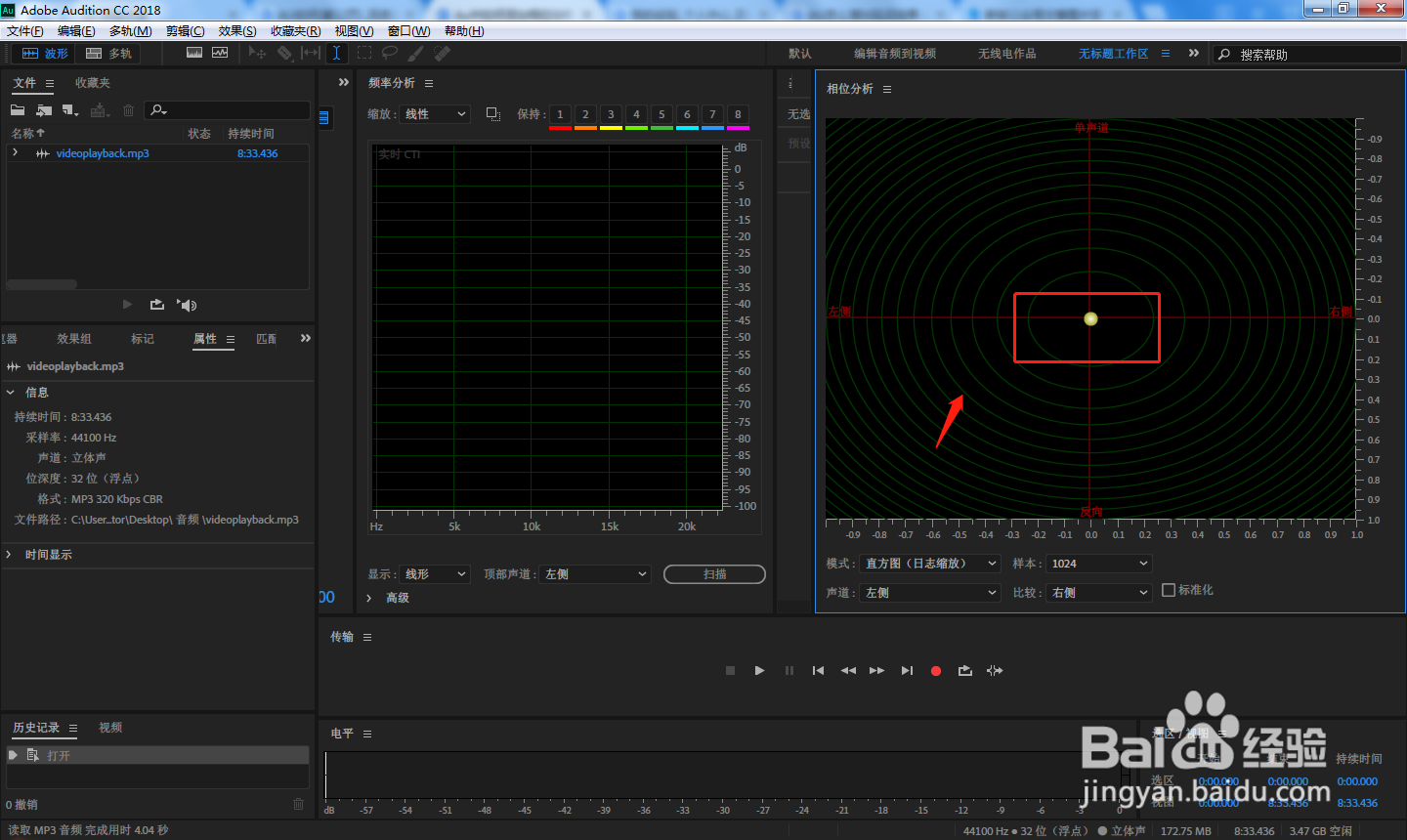Viewport: 1407px width, 840px height.
Task: Toggle hold button 1 (red)
Action: coord(560,115)
